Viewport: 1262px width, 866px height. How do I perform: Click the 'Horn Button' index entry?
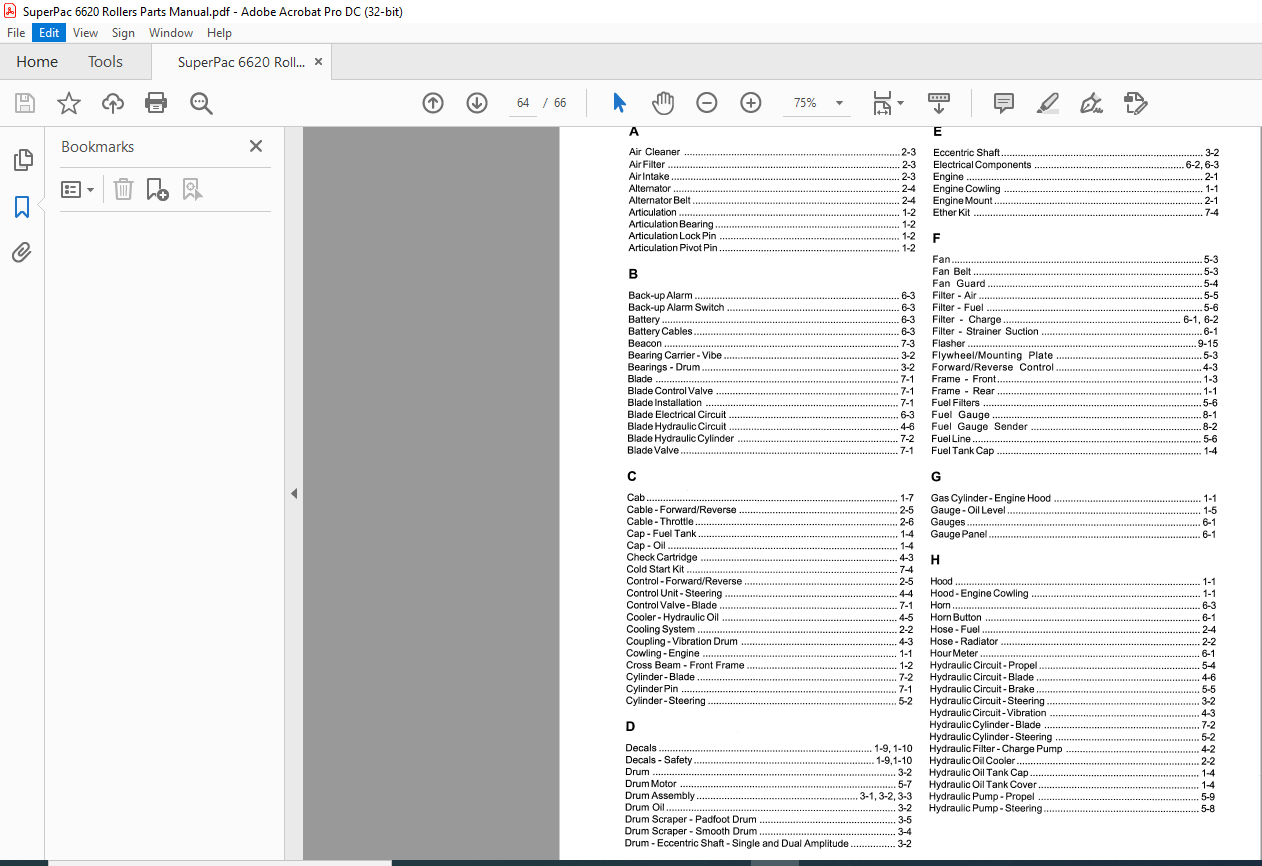coord(1073,618)
